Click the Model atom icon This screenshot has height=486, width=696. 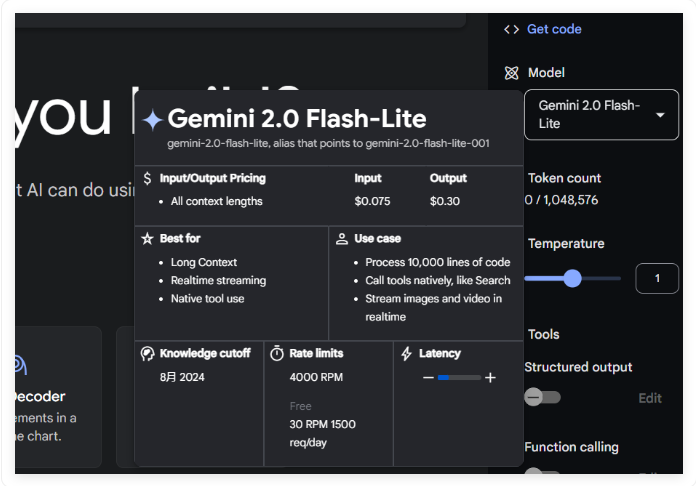tap(511, 73)
